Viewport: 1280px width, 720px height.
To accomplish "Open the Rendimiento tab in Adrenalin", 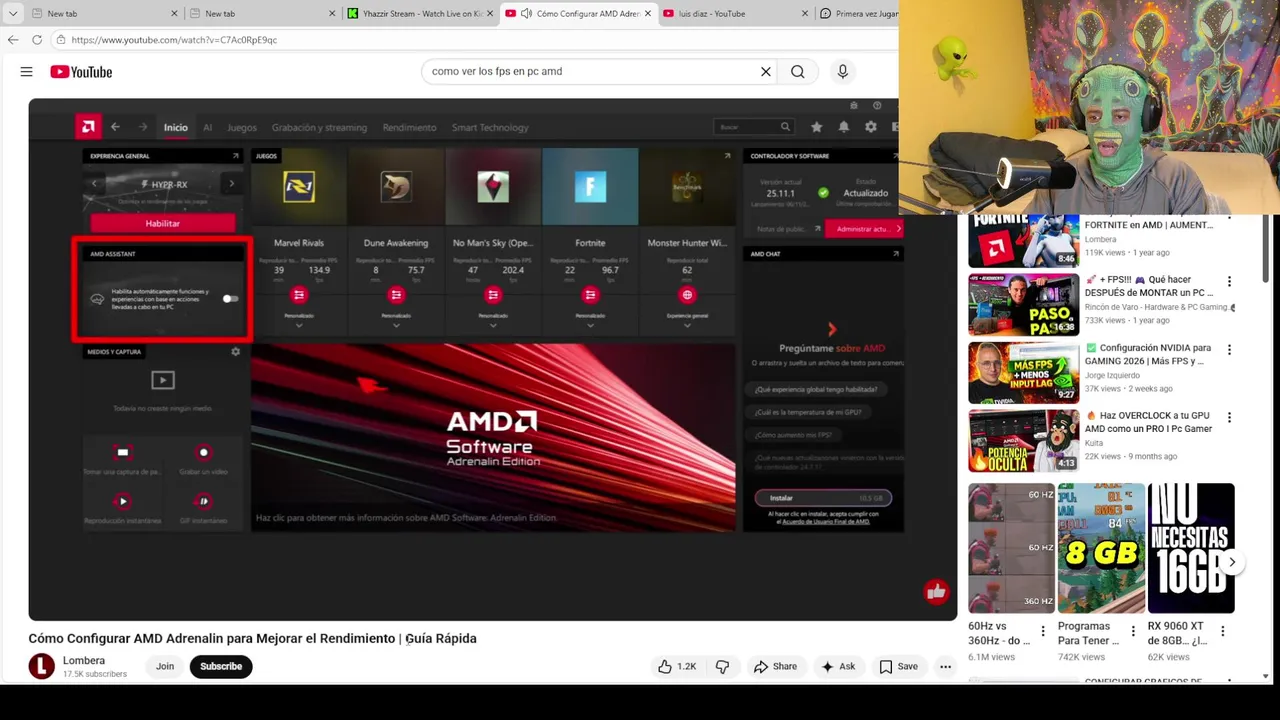I will (409, 128).
